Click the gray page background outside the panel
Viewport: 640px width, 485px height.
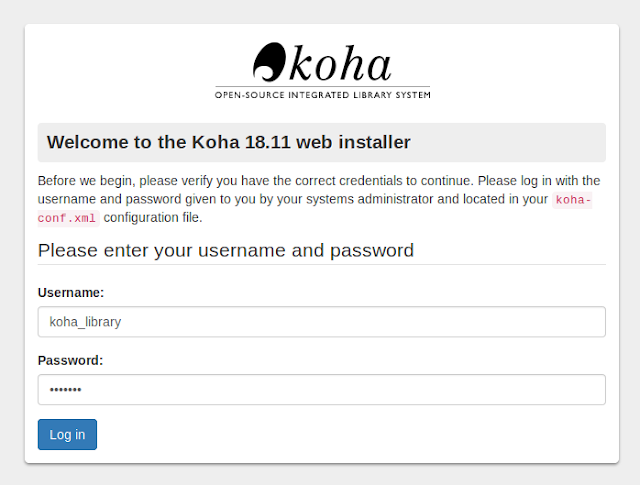pyautogui.click(x=11, y=250)
